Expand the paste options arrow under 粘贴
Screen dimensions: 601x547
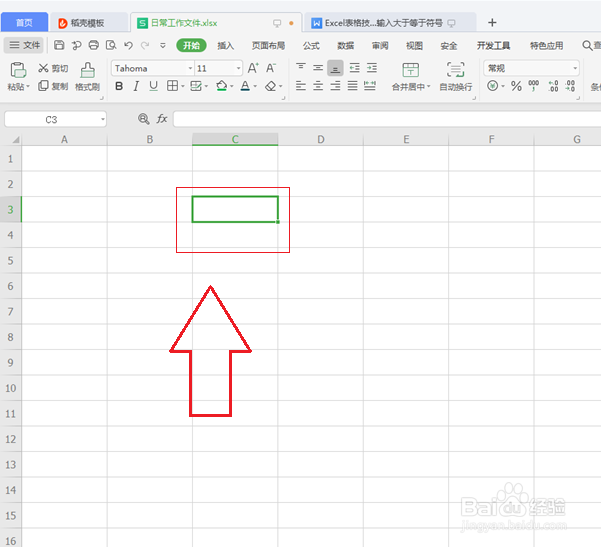(28, 87)
